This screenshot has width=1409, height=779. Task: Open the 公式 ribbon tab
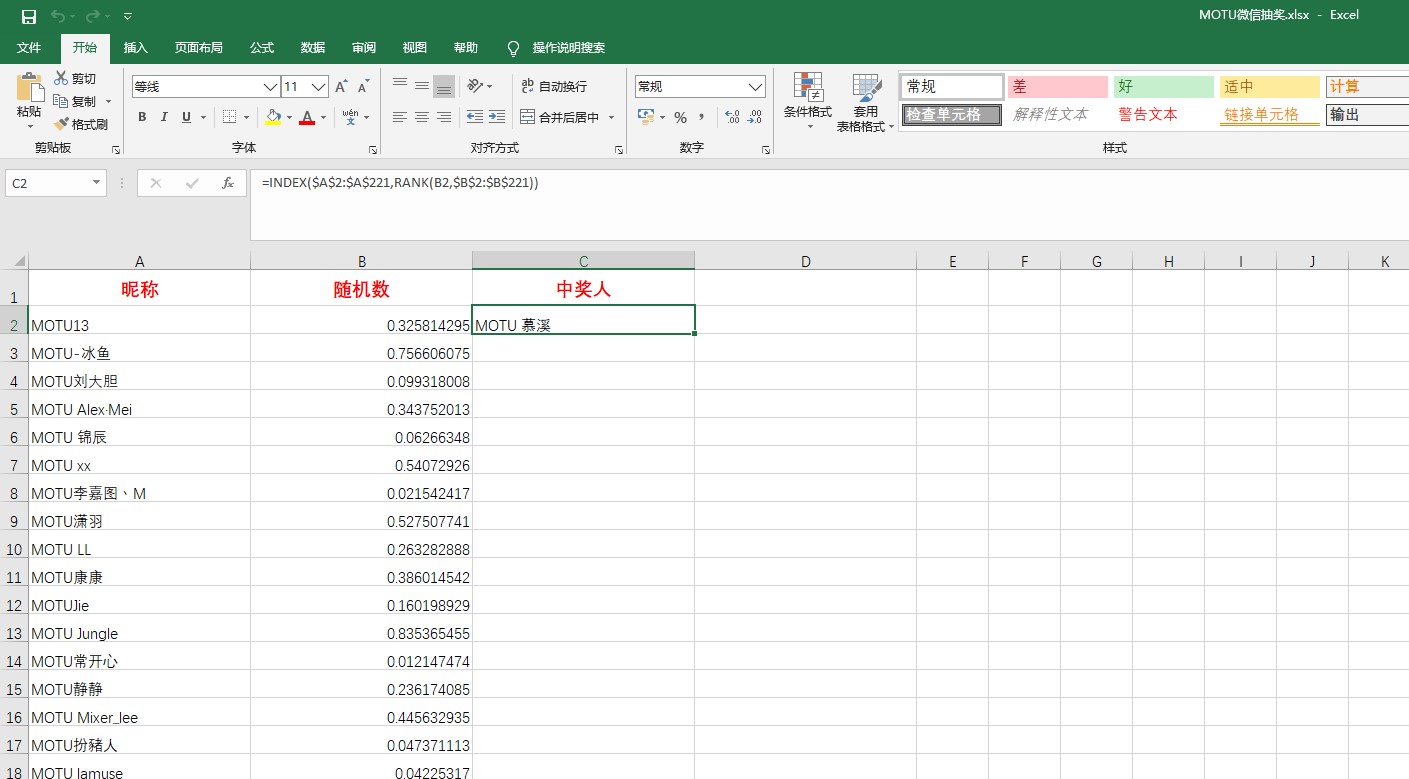pos(262,48)
